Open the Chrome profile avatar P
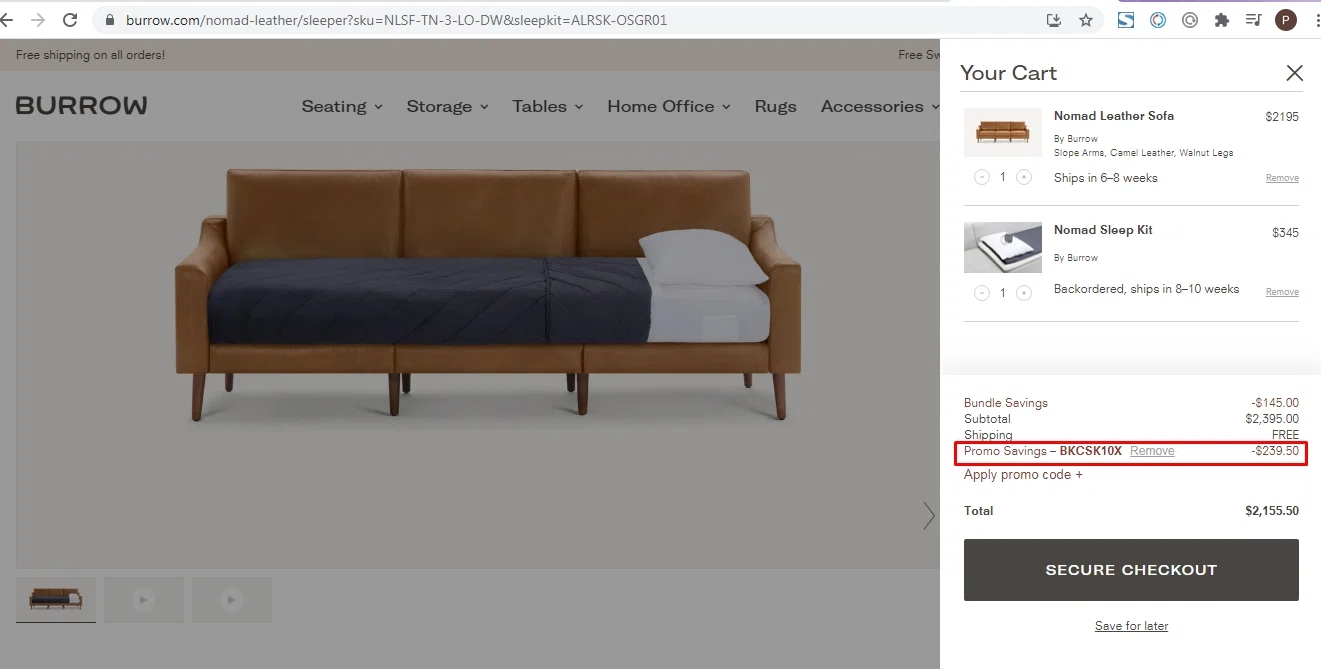 tap(1286, 20)
